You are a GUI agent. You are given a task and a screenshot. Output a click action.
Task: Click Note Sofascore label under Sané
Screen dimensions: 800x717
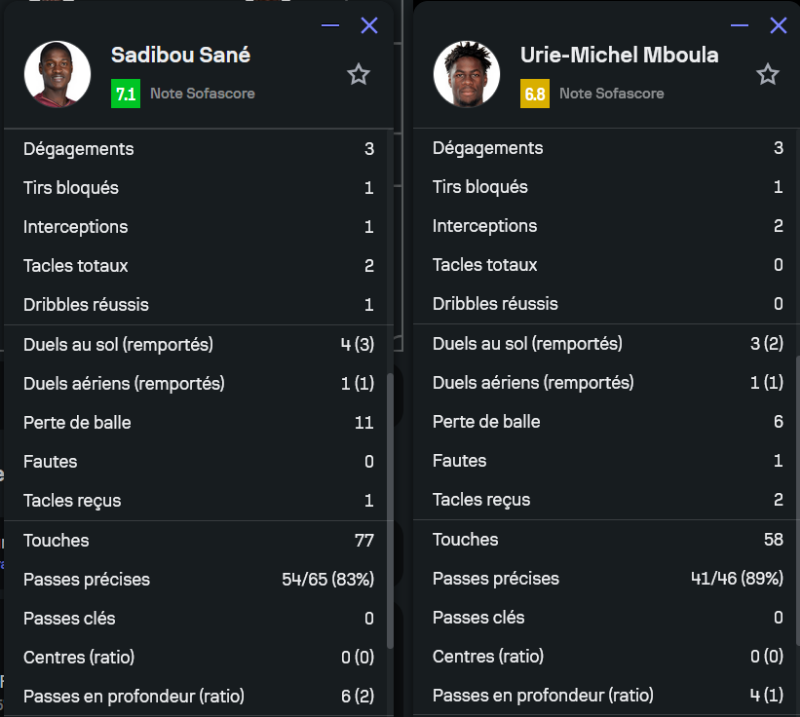click(202, 94)
